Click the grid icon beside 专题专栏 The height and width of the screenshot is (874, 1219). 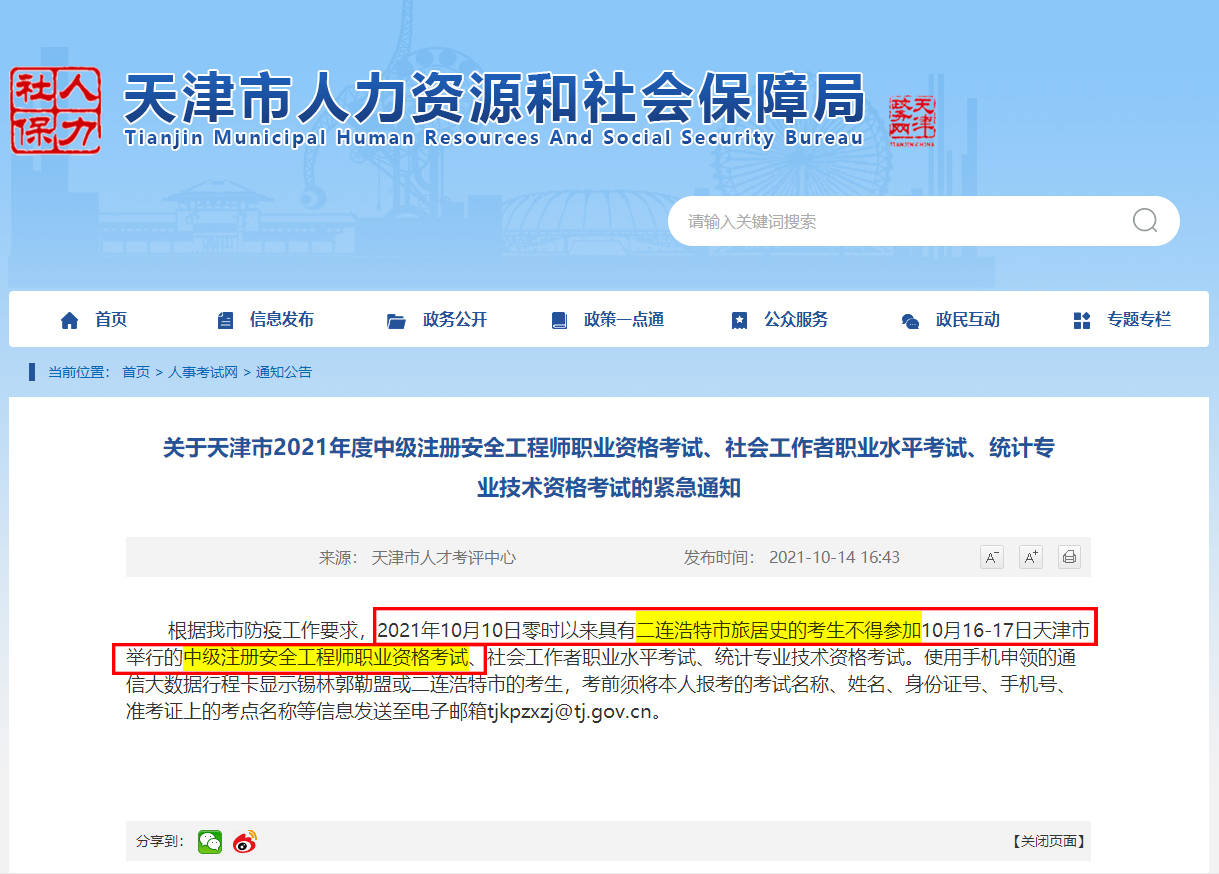1081,321
